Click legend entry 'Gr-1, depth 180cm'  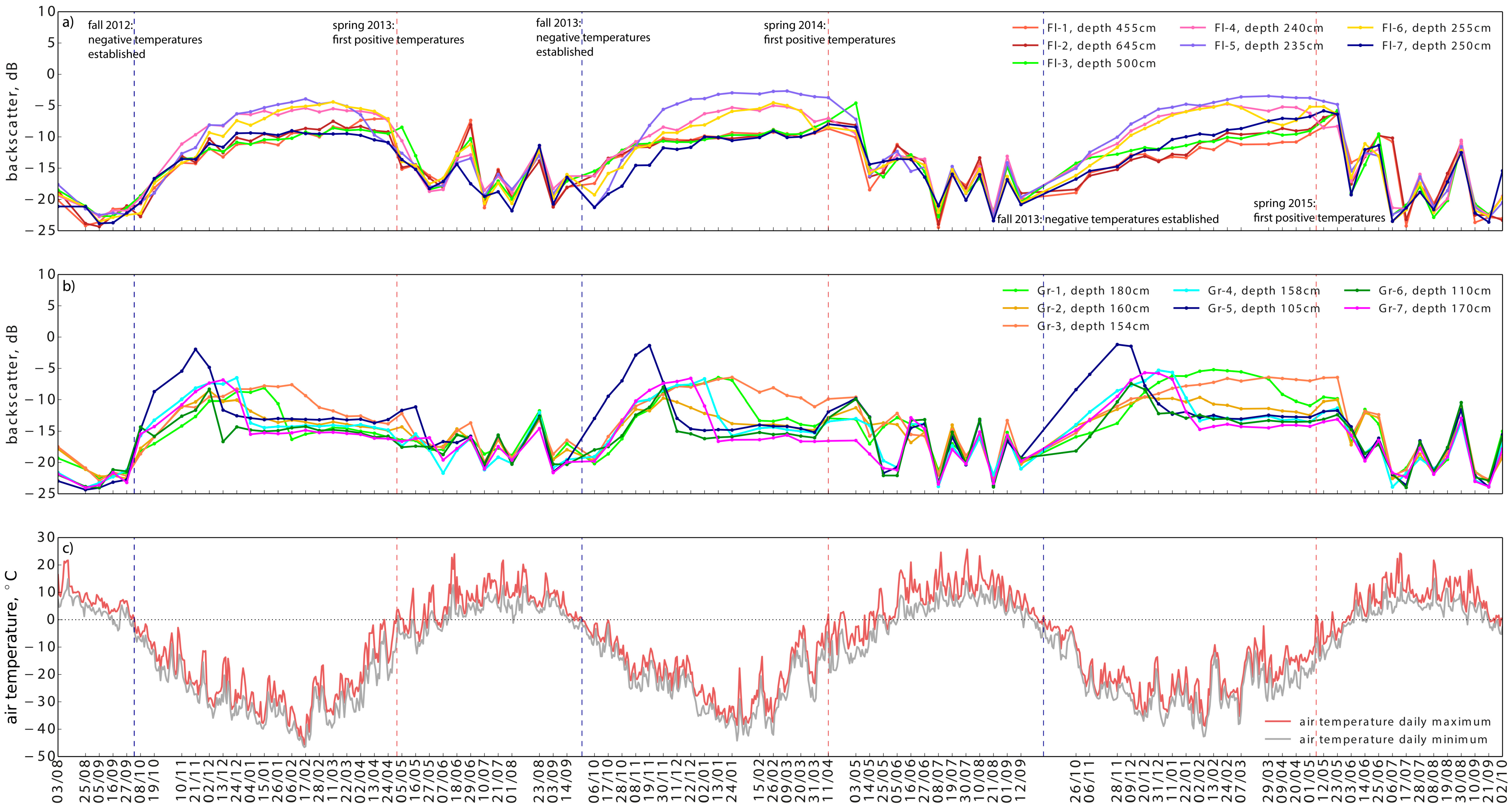pyautogui.click(x=1076, y=290)
